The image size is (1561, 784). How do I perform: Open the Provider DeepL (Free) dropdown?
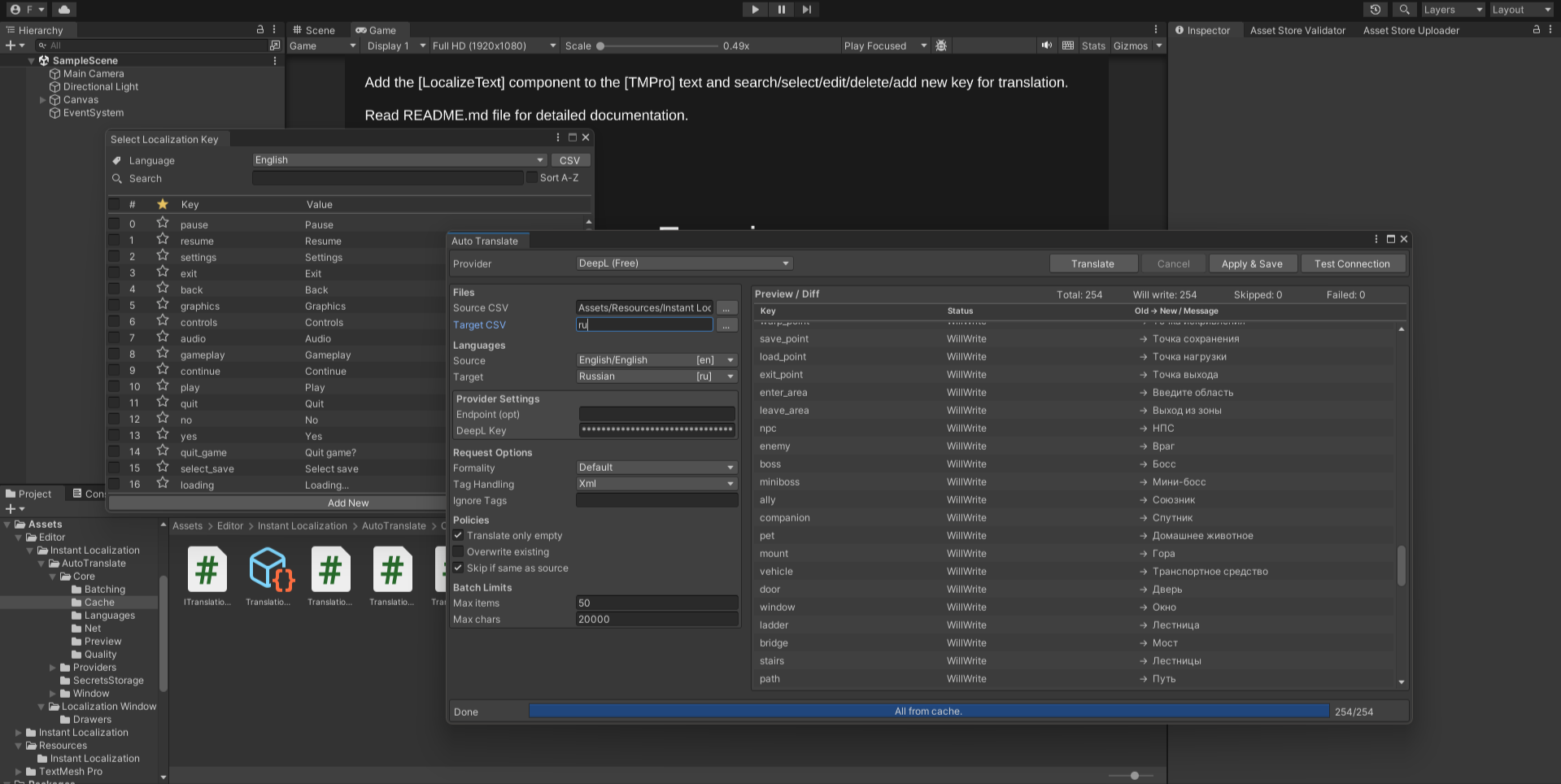point(683,264)
